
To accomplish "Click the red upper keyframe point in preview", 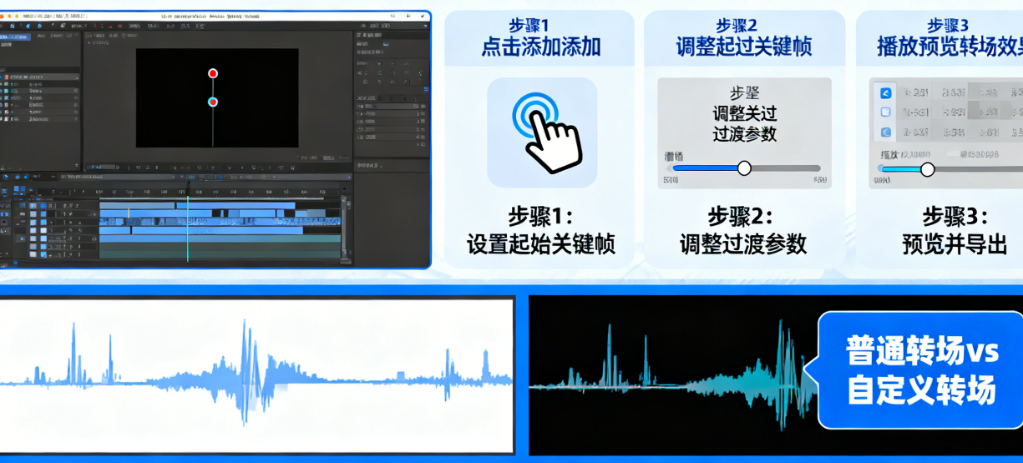I will pyautogui.click(x=213, y=74).
